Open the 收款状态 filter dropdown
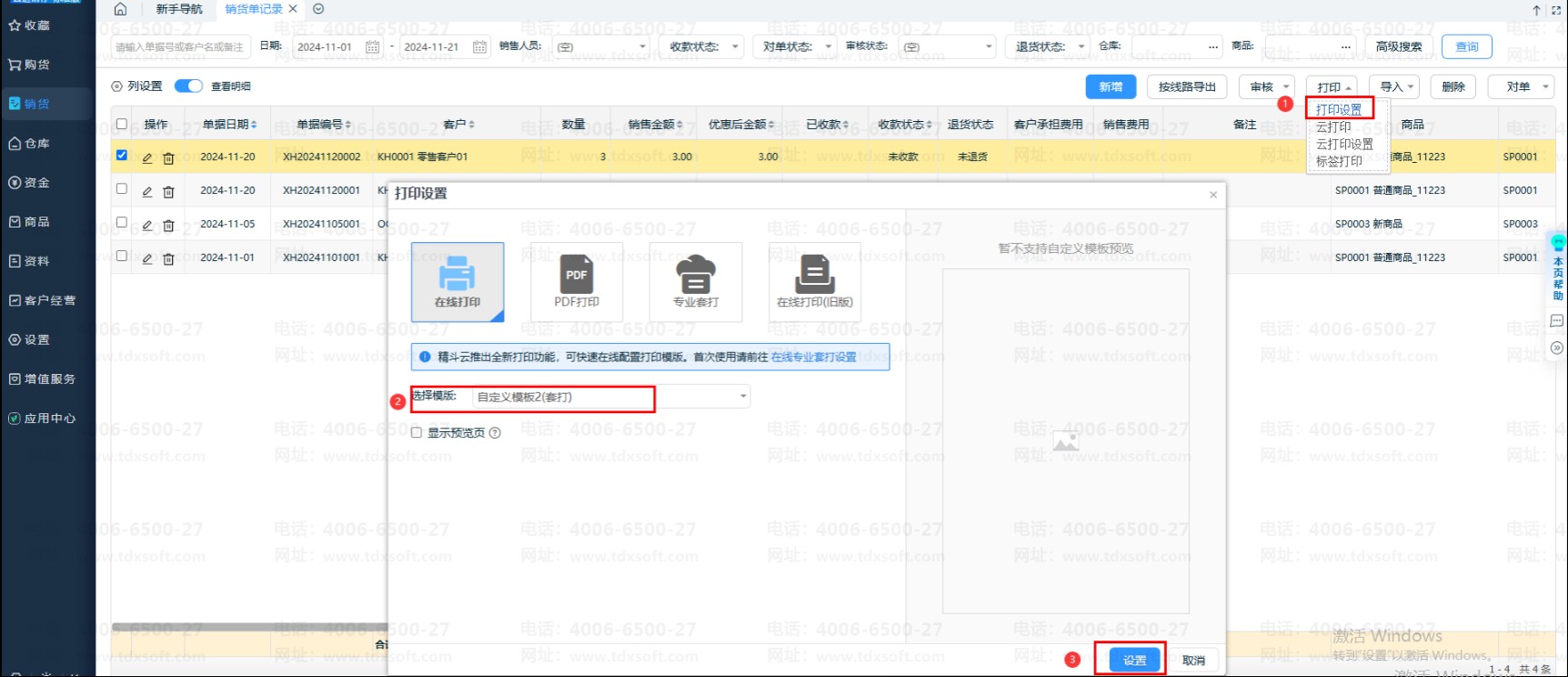This screenshot has height=677, width=1568. click(x=702, y=46)
